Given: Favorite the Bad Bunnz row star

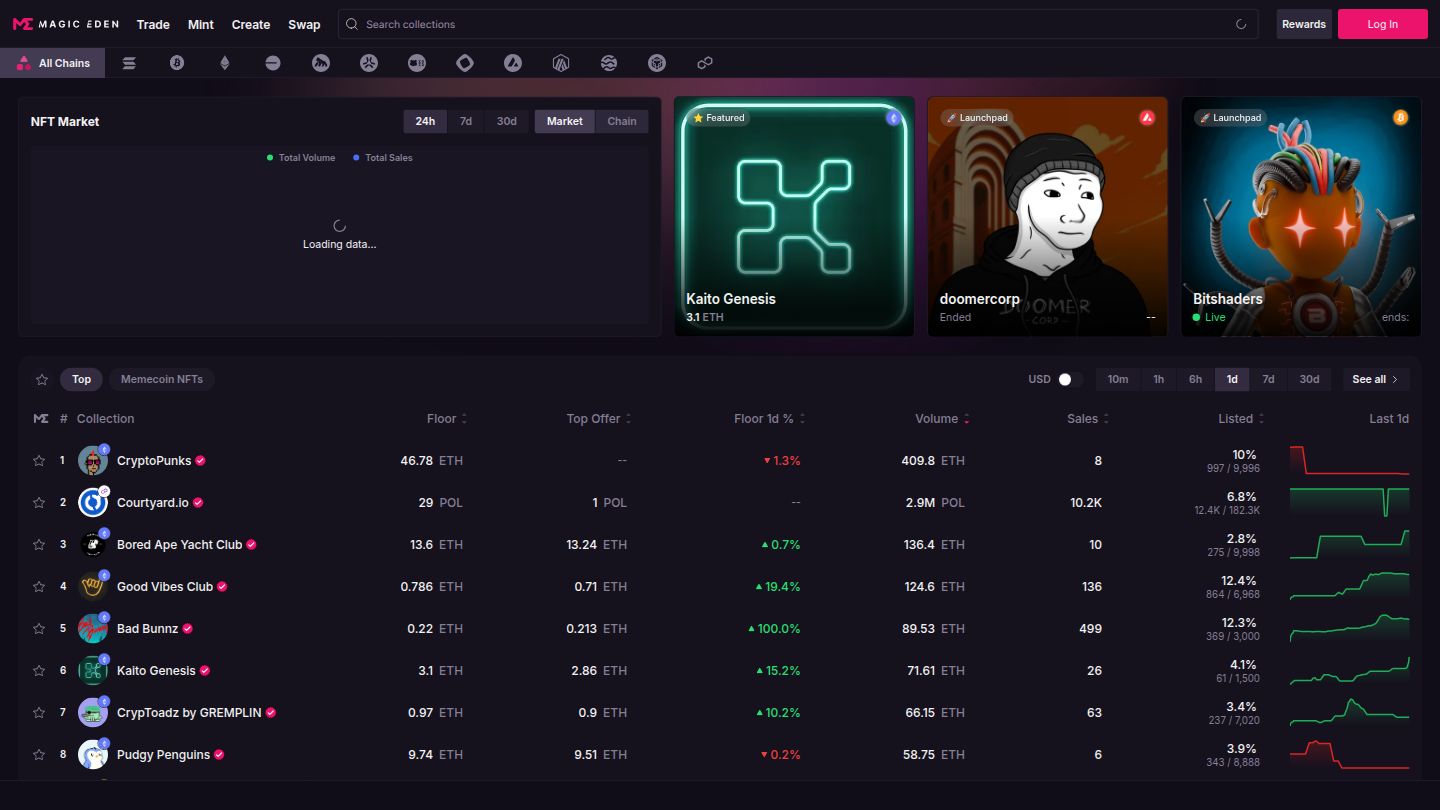Looking at the screenshot, I should pyautogui.click(x=39, y=629).
